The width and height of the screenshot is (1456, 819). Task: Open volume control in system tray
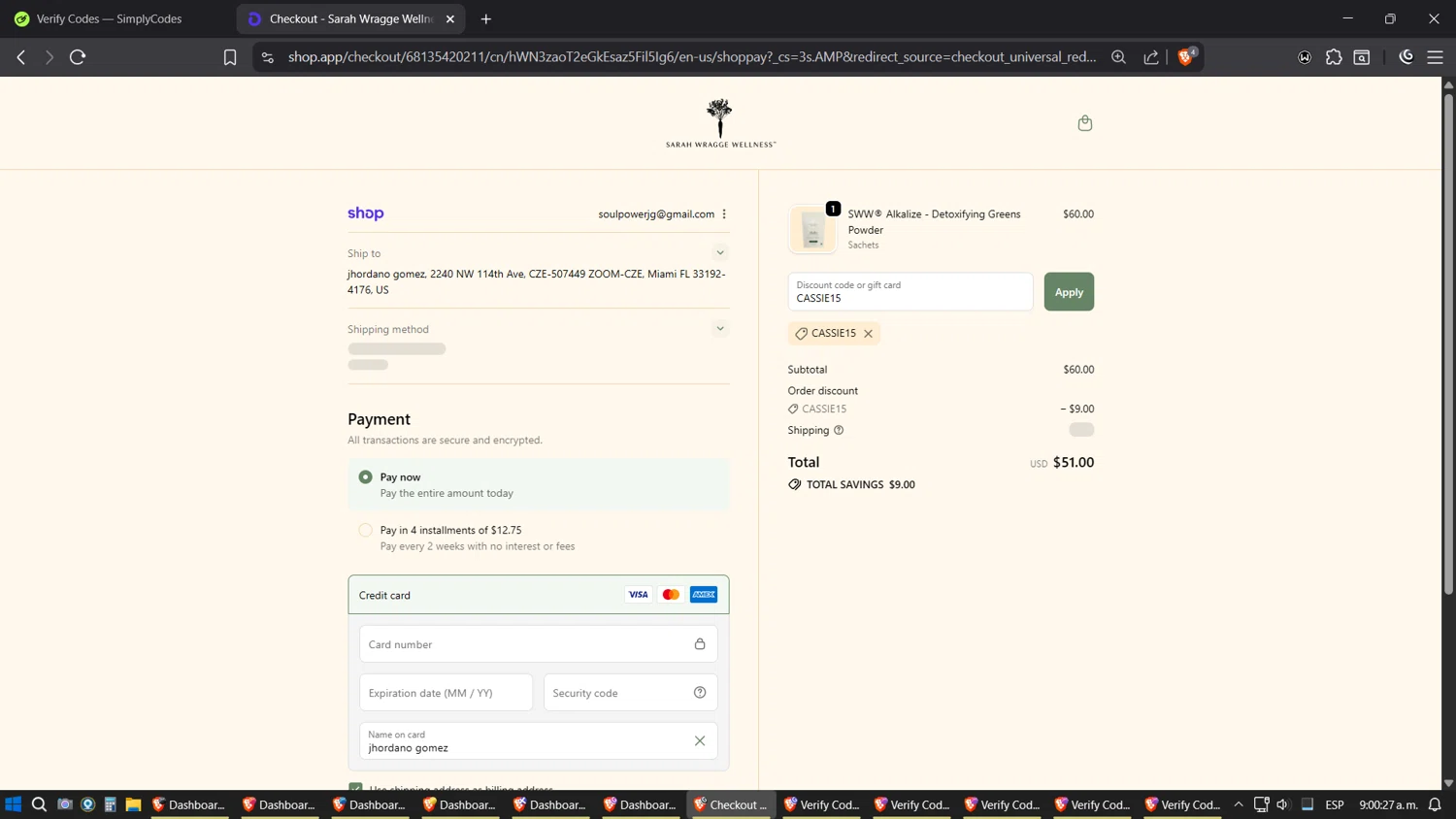(x=1283, y=804)
